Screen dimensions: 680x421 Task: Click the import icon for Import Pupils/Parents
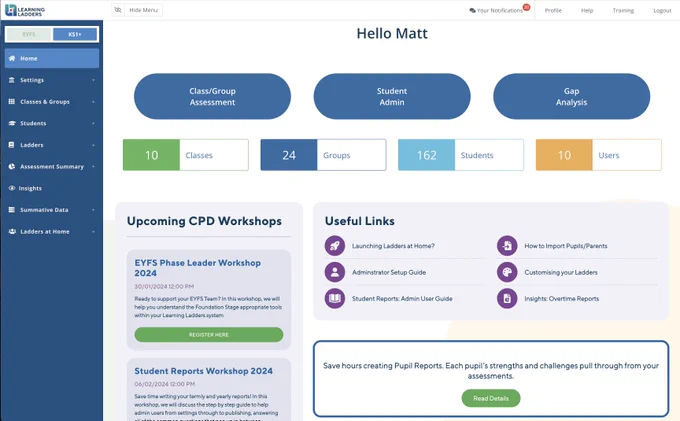(x=507, y=246)
